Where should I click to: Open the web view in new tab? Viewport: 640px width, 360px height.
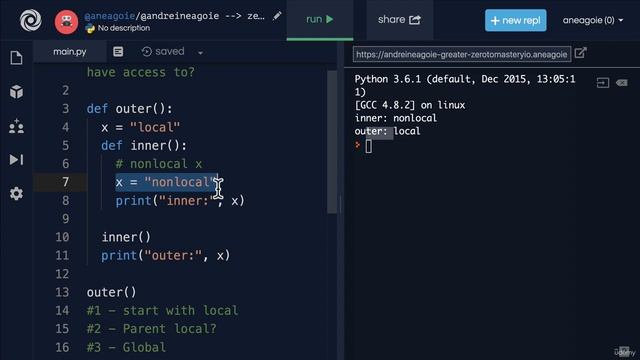tap(580, 53)
